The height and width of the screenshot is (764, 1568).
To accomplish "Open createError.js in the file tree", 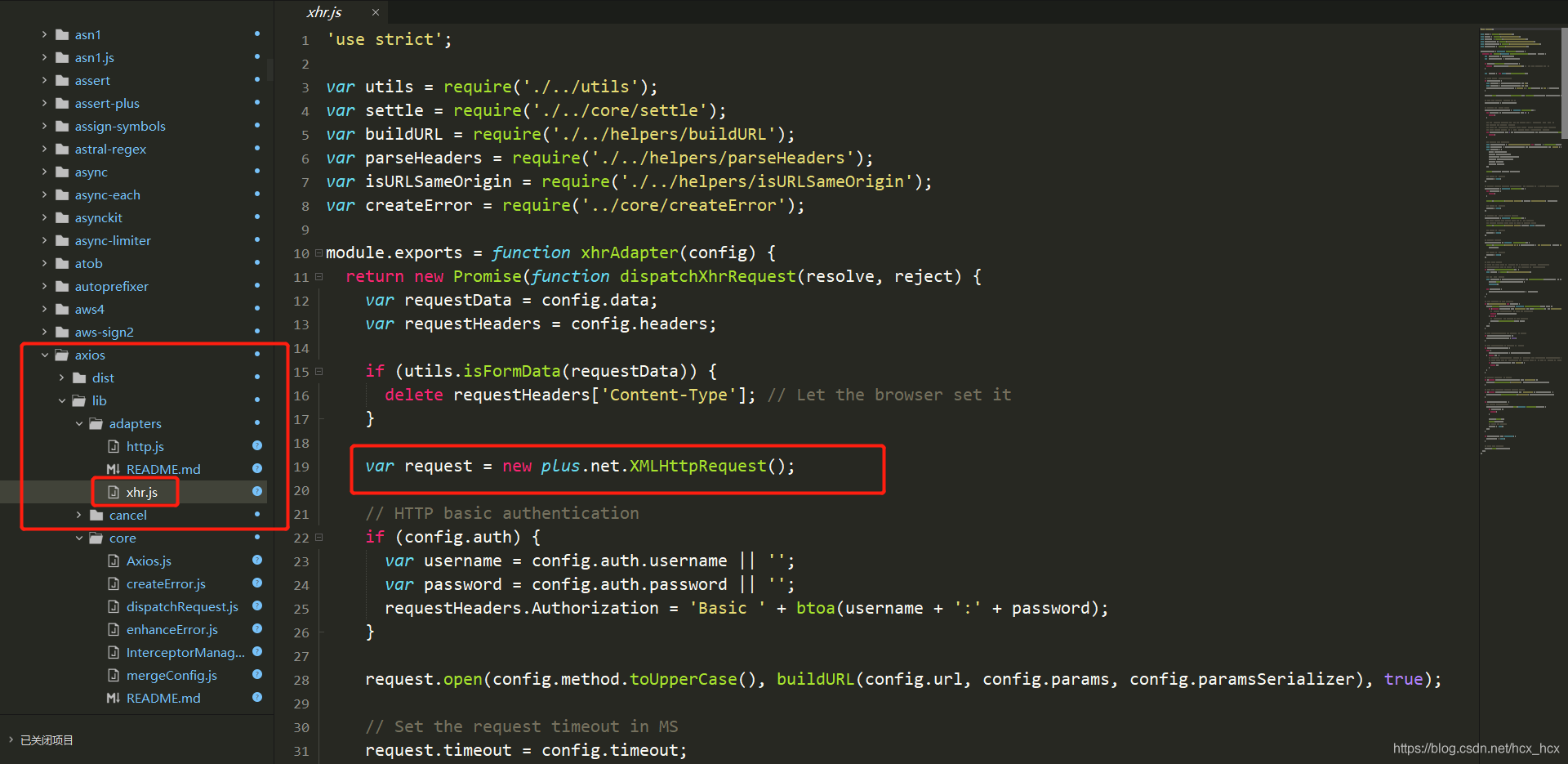I will click(x=166, y=583).
